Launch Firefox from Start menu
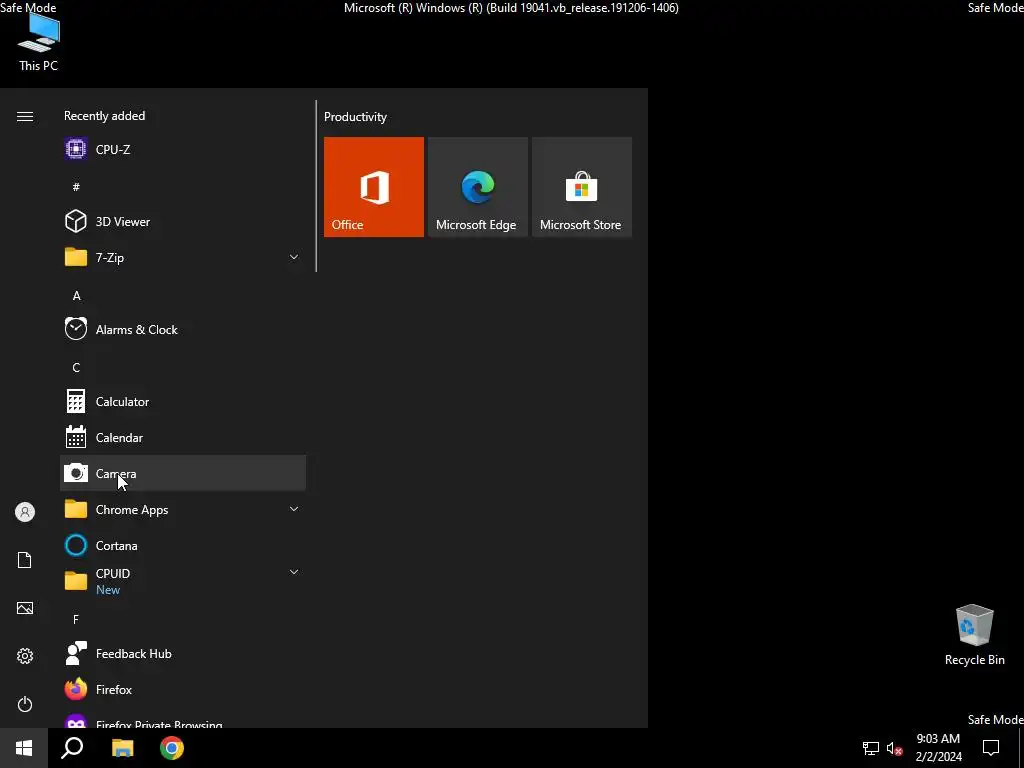The image size is (1024, 768). click(183, 690)
